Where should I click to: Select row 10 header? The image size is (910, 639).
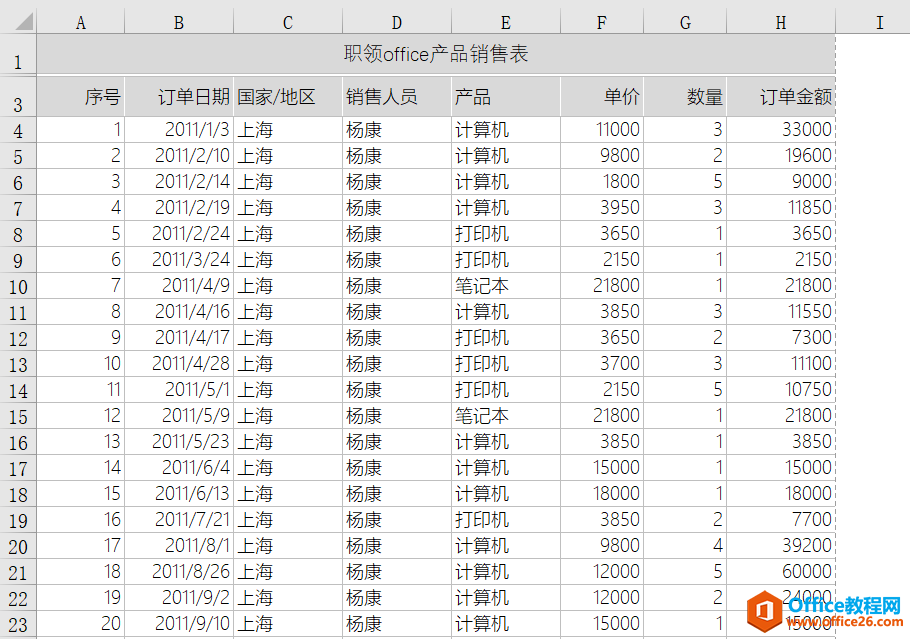18,286
